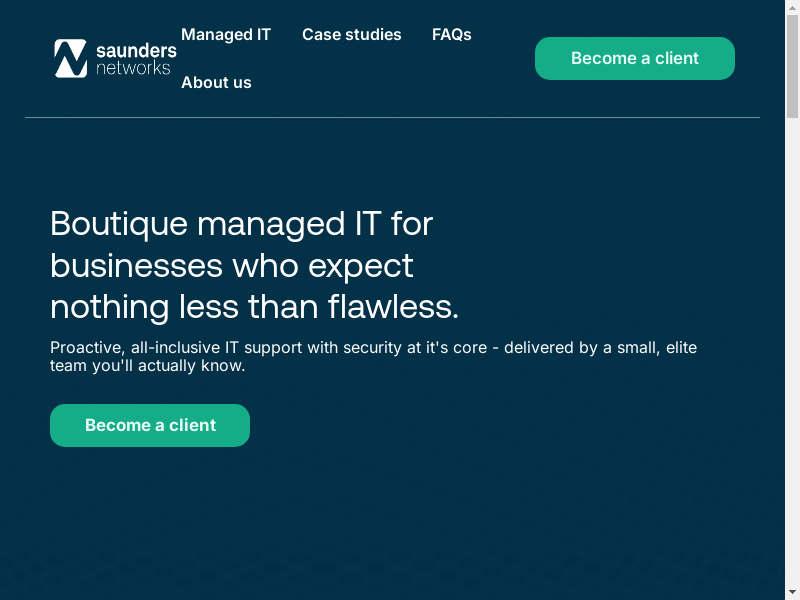
Task: Navigate to About us
Action: point(216,82)
